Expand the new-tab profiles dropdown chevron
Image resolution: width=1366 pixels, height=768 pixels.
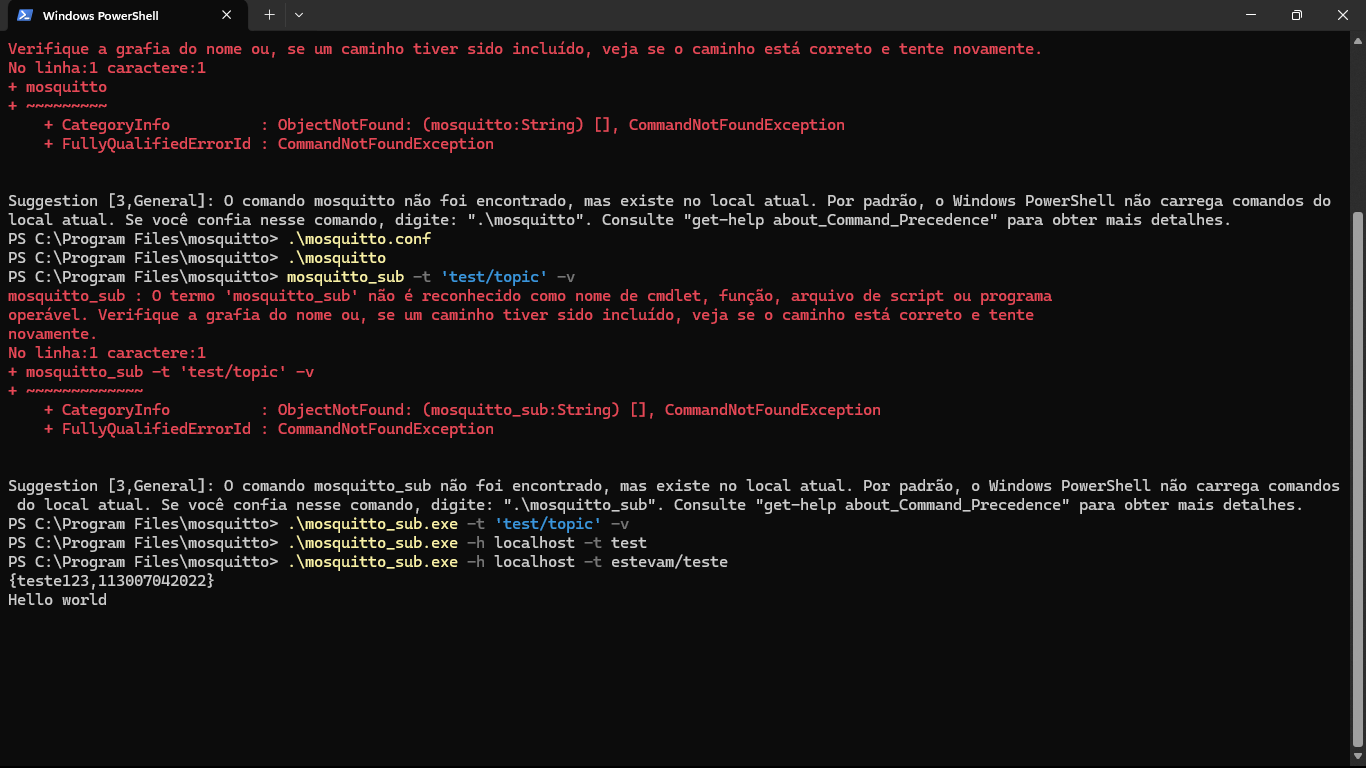coord(299,15)
